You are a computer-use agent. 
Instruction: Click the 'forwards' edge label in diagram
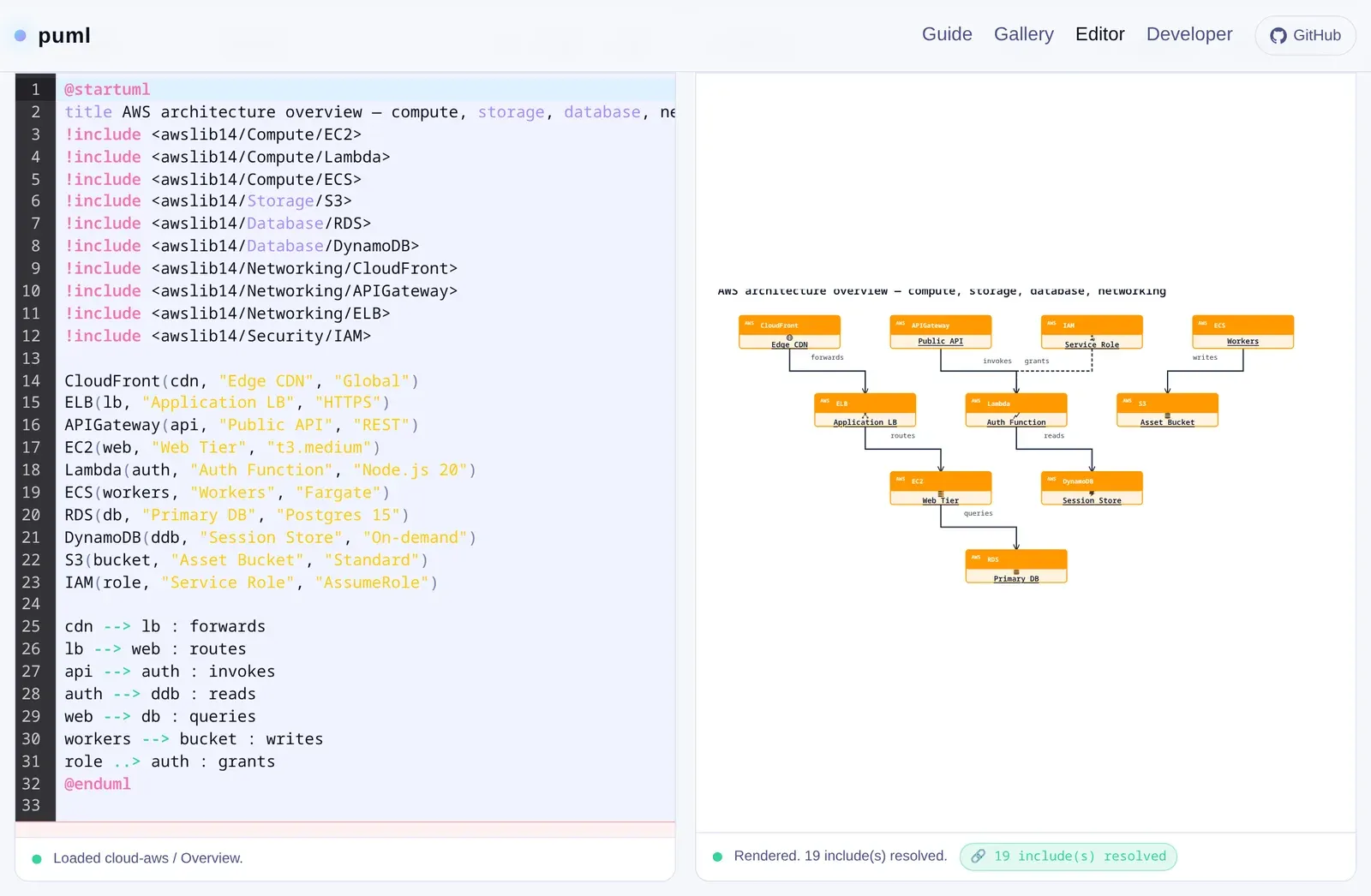click(827, 357)
